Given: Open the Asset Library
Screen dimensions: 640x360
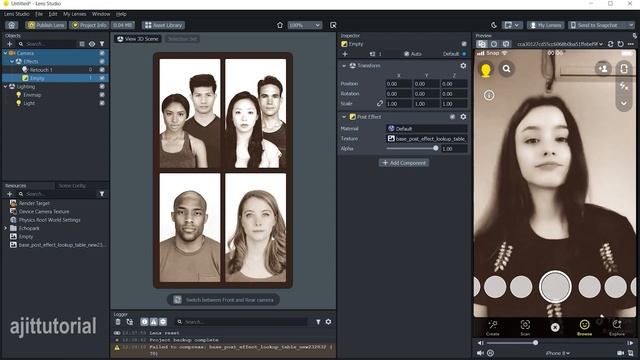Looking at the screenshot, I should click(163, 25).
